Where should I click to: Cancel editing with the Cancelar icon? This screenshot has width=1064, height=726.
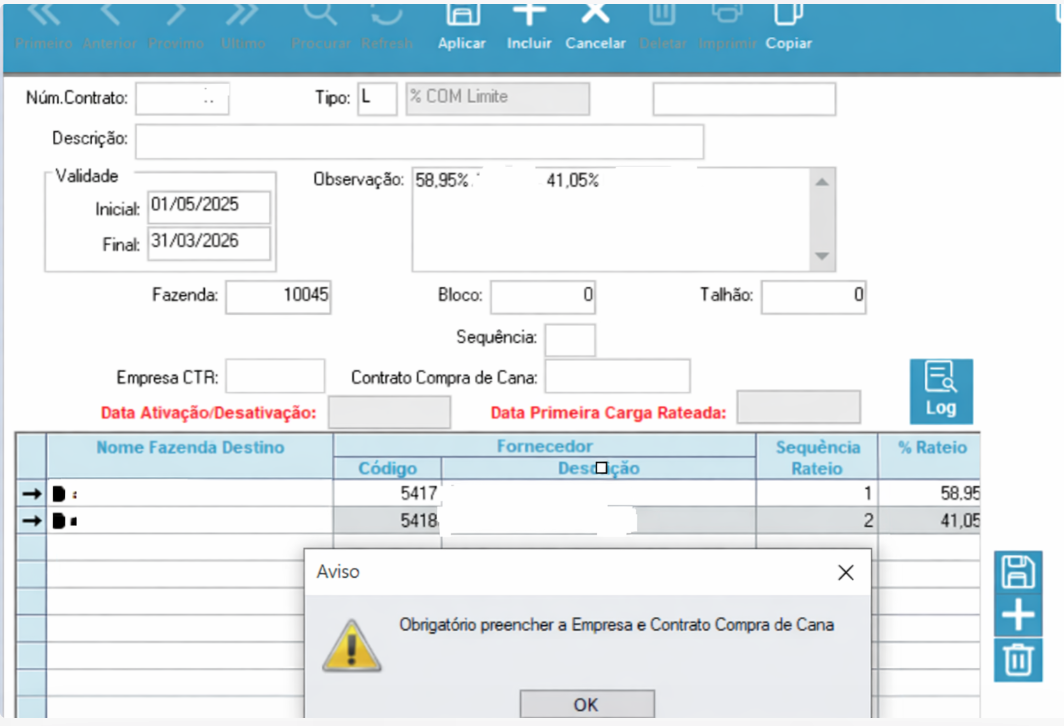595,26
